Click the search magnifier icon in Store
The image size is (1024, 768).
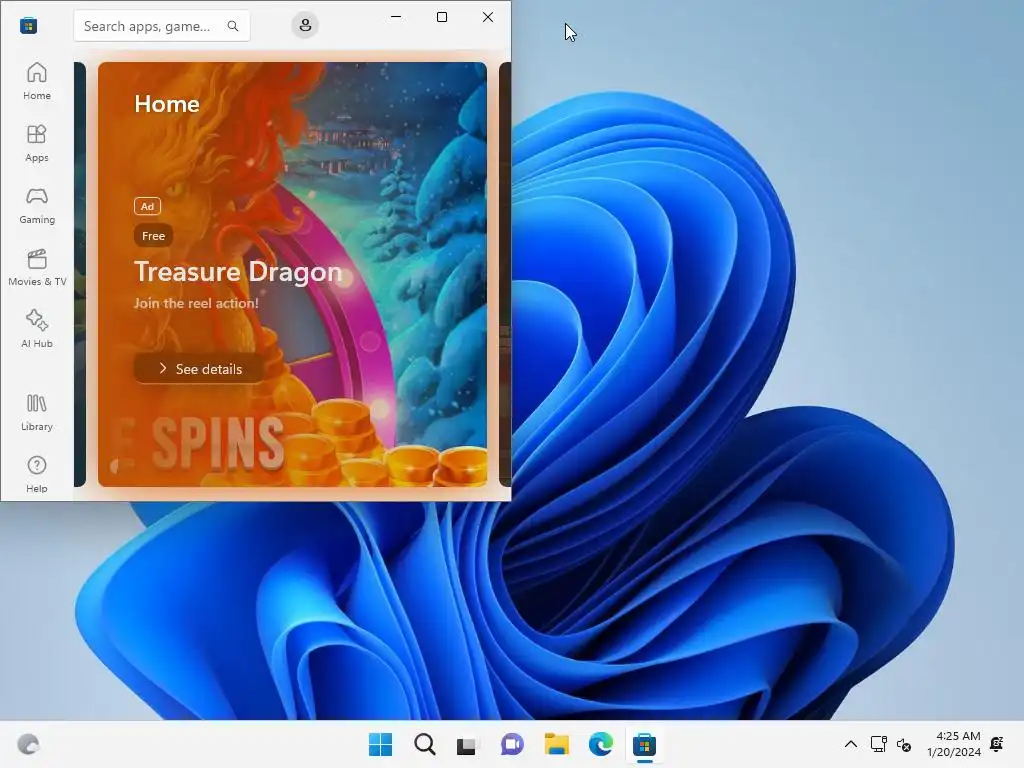pyautogui.click(x=232, y=26)
